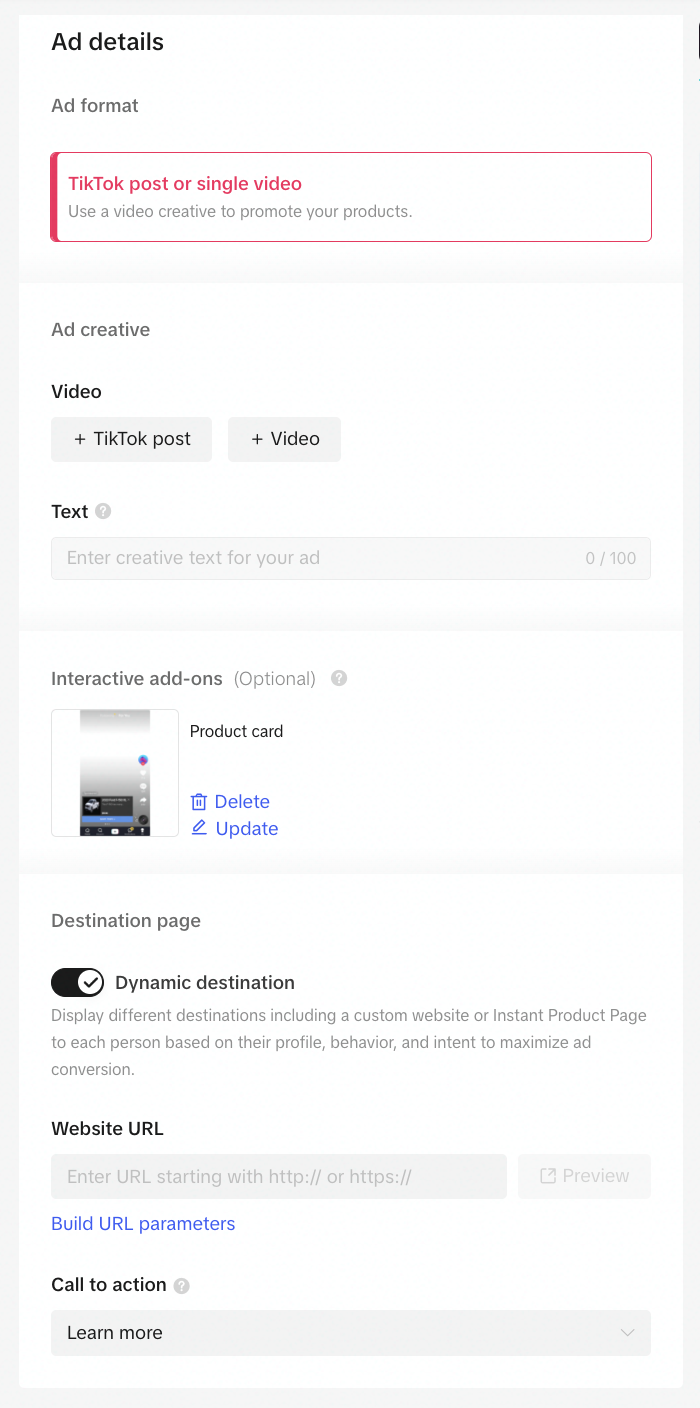Open Call to action help icon

point(181,1286)
